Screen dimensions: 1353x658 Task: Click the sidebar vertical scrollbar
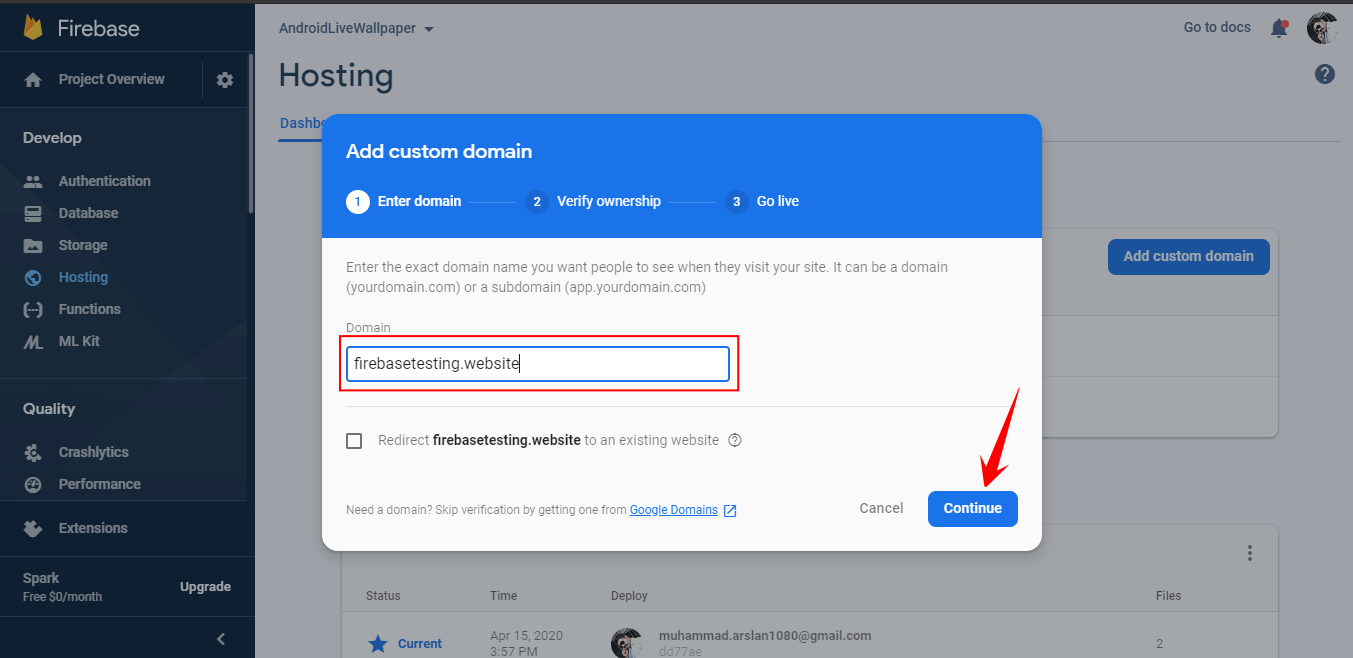click(251, 133)
